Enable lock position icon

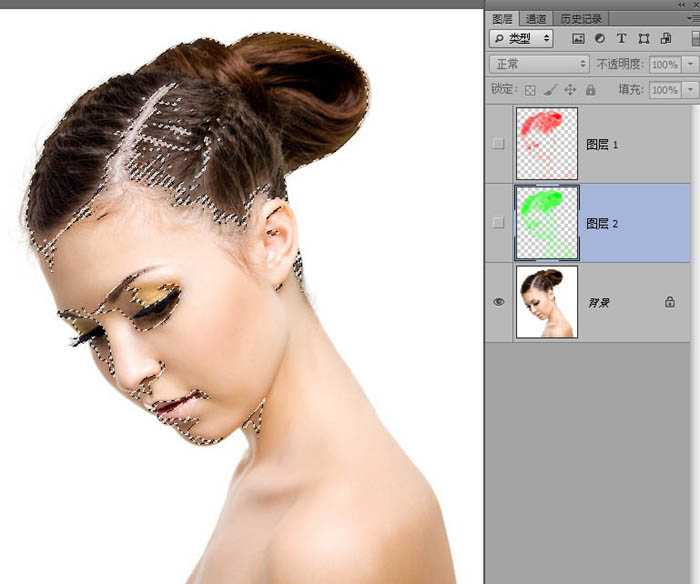[x=570, y=90]
